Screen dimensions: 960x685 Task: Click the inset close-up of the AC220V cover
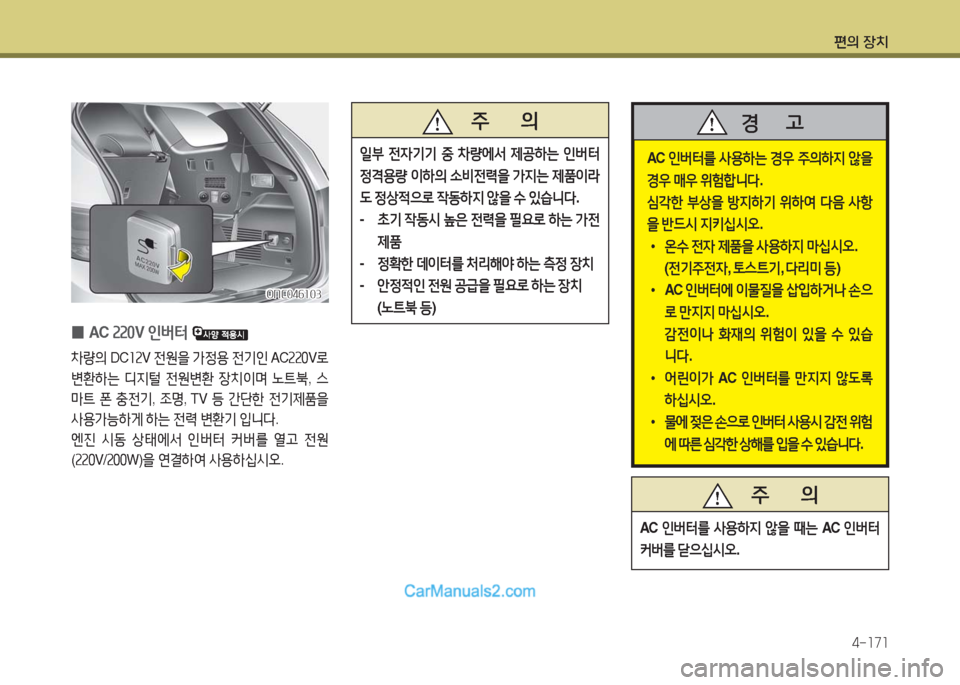[x=151, y=249]
